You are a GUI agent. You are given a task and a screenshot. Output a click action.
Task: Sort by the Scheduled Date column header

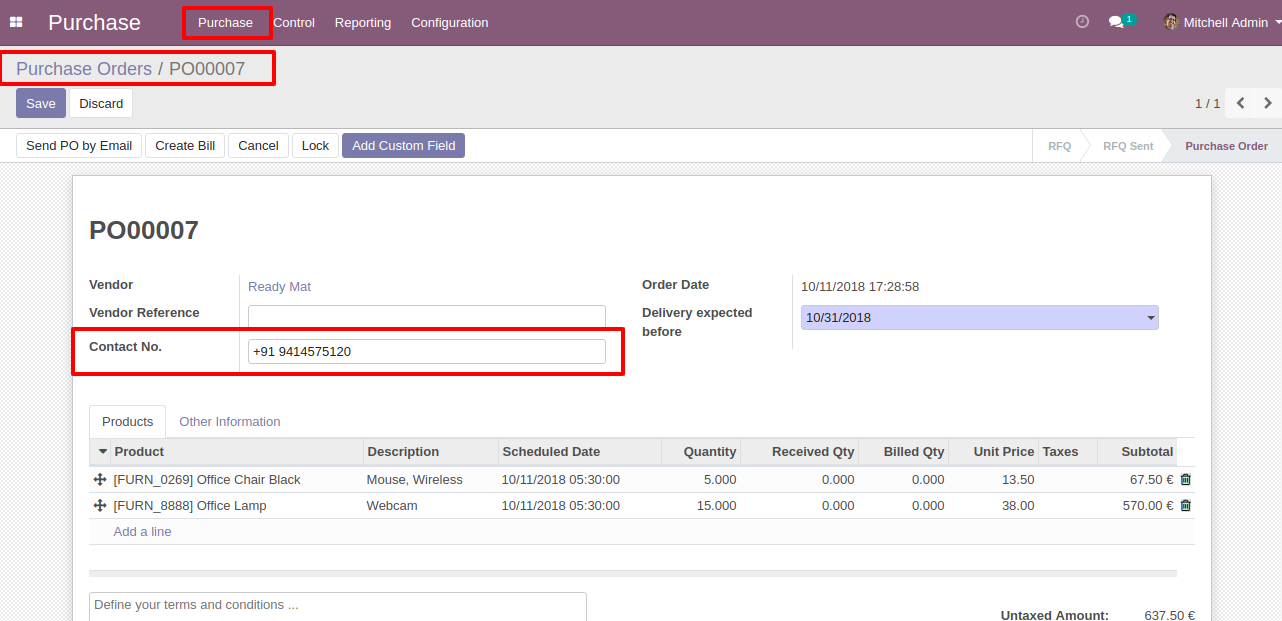point(580,452)
